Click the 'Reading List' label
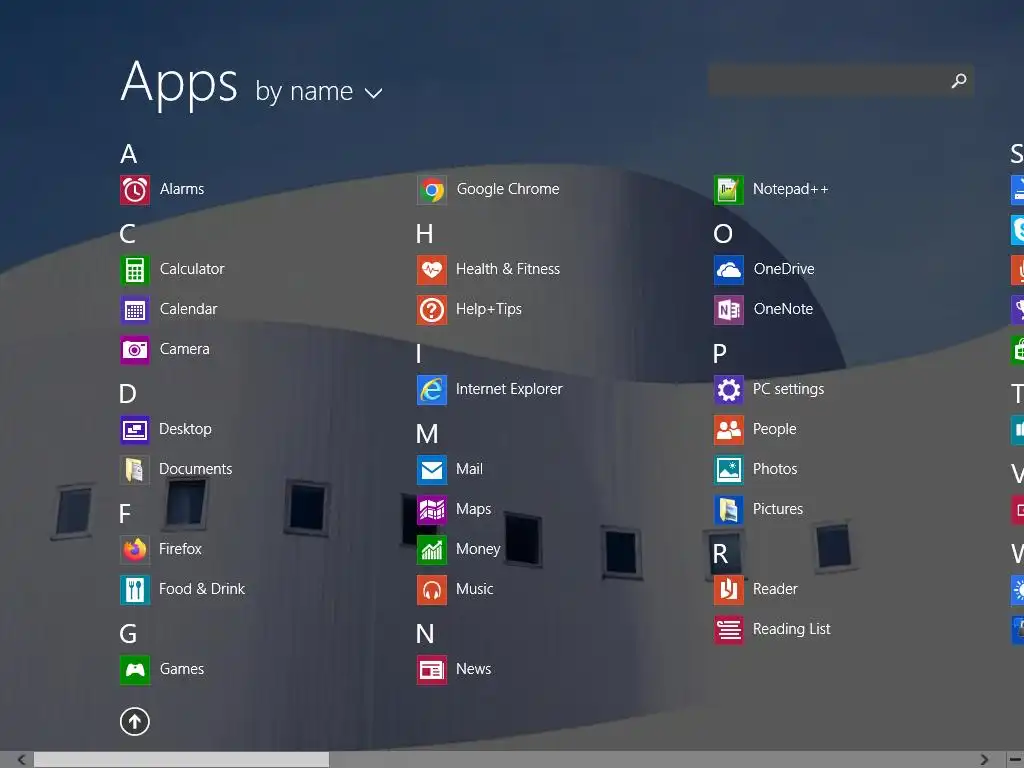 coord(792,629)
